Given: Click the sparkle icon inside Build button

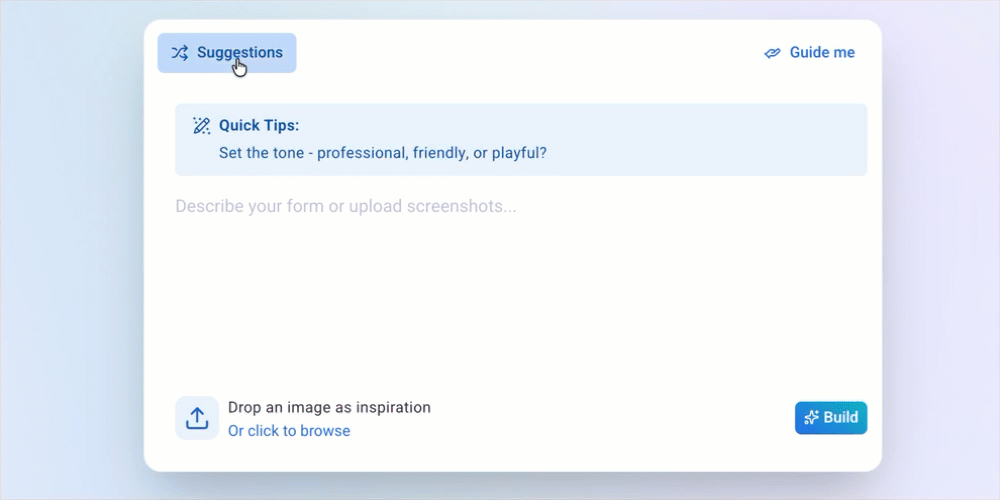Looking at the screenshot, I should point(811,418).
